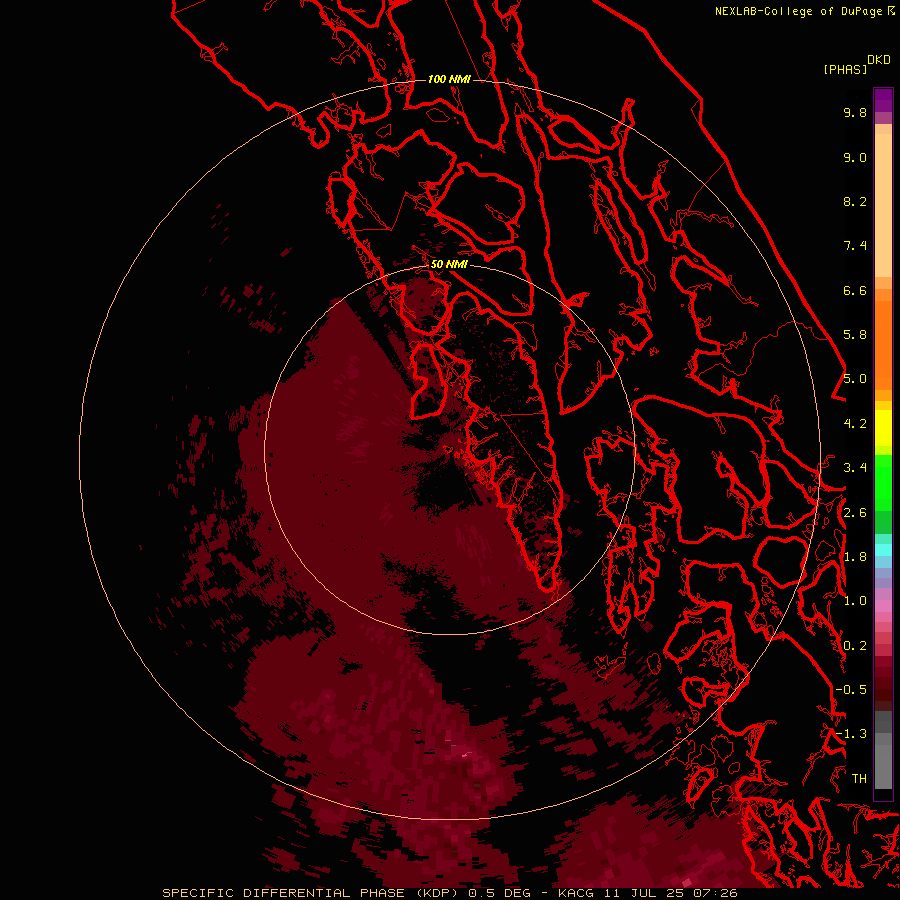
Task: Select the 5.0 legend scale value
Action: coord(855,379)
